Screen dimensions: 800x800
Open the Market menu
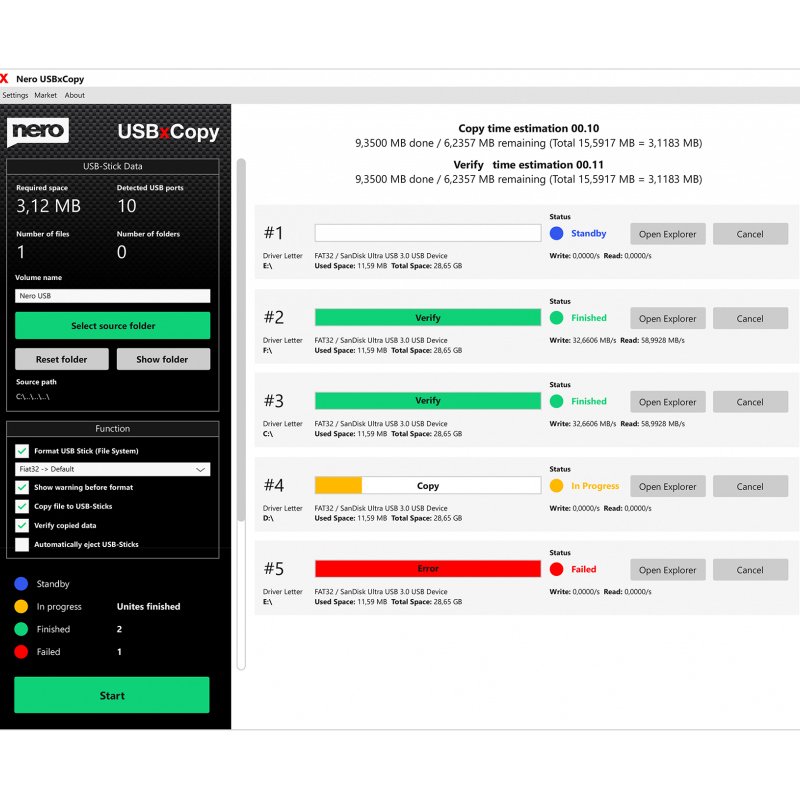coord(45,95)
